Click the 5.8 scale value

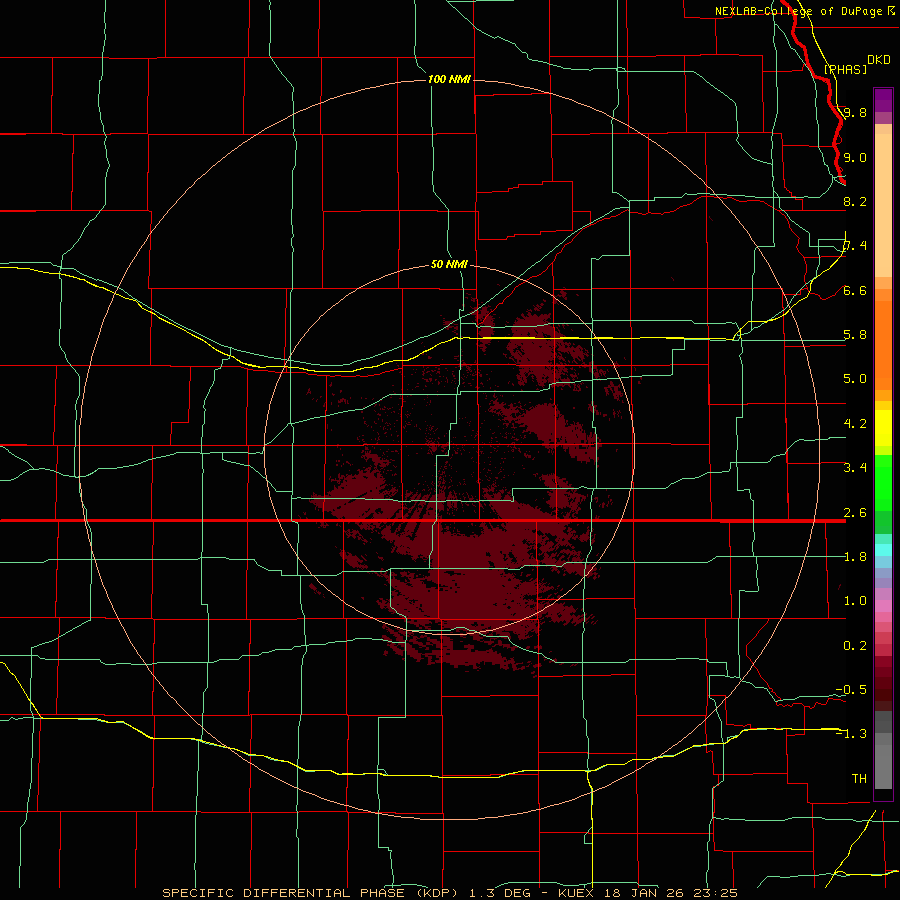coord(855,335)
